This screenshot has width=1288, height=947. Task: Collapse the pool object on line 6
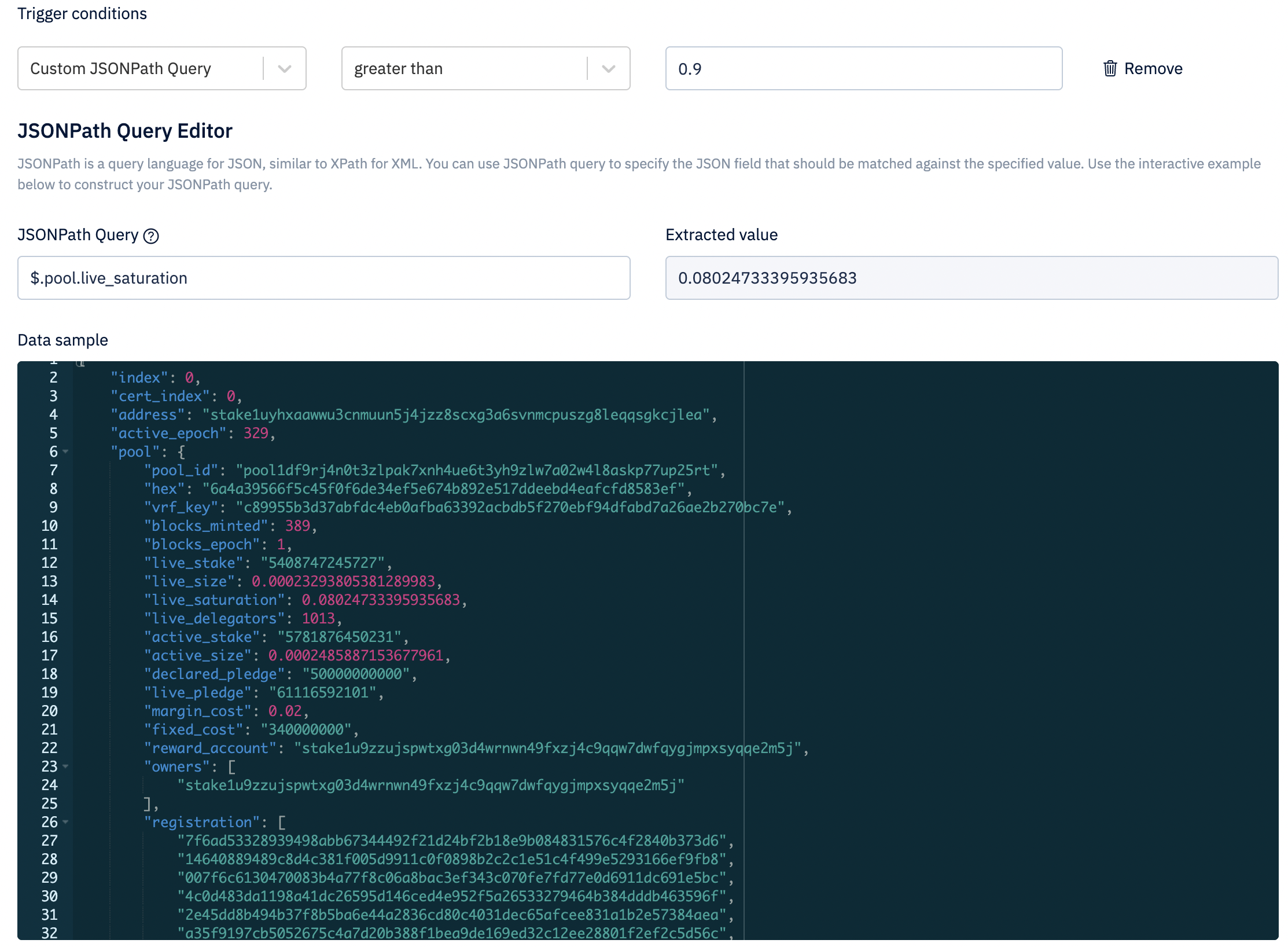tap(65, 452)
